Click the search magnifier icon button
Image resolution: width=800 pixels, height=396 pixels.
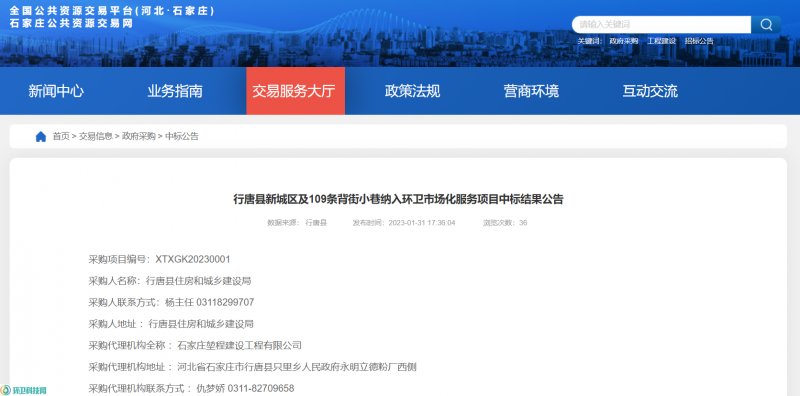766,24
